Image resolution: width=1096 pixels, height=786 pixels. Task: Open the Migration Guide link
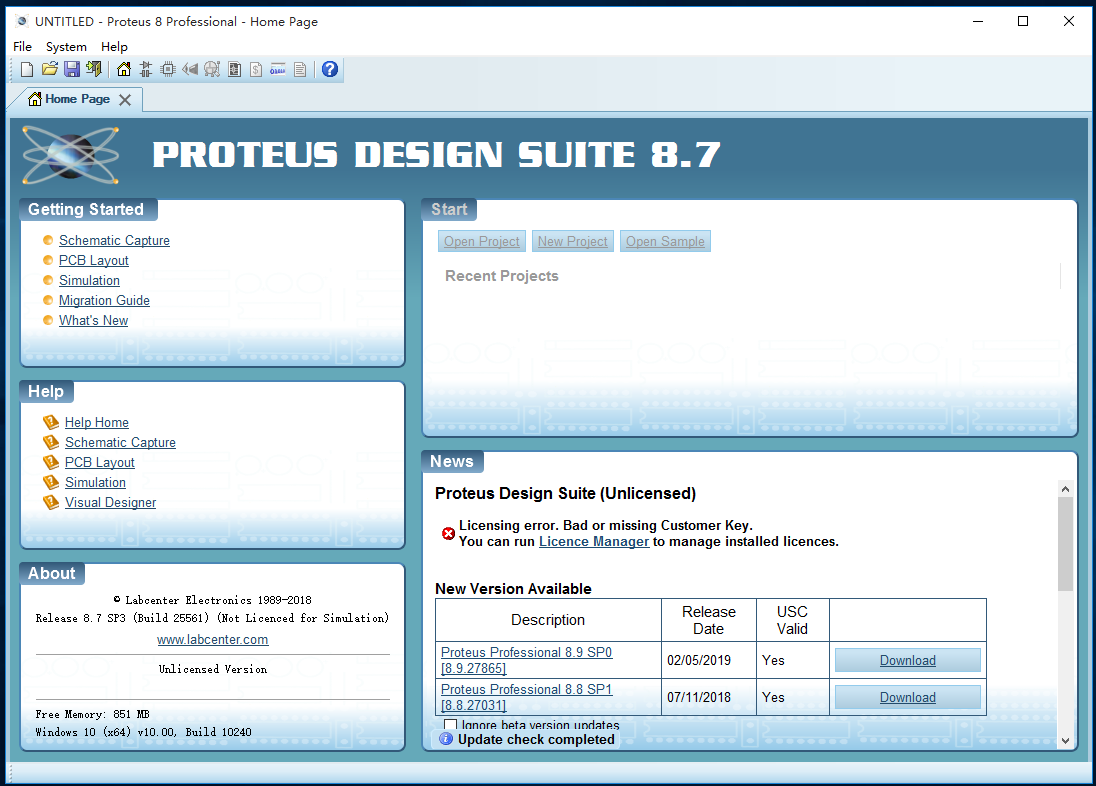pos(104,301)
